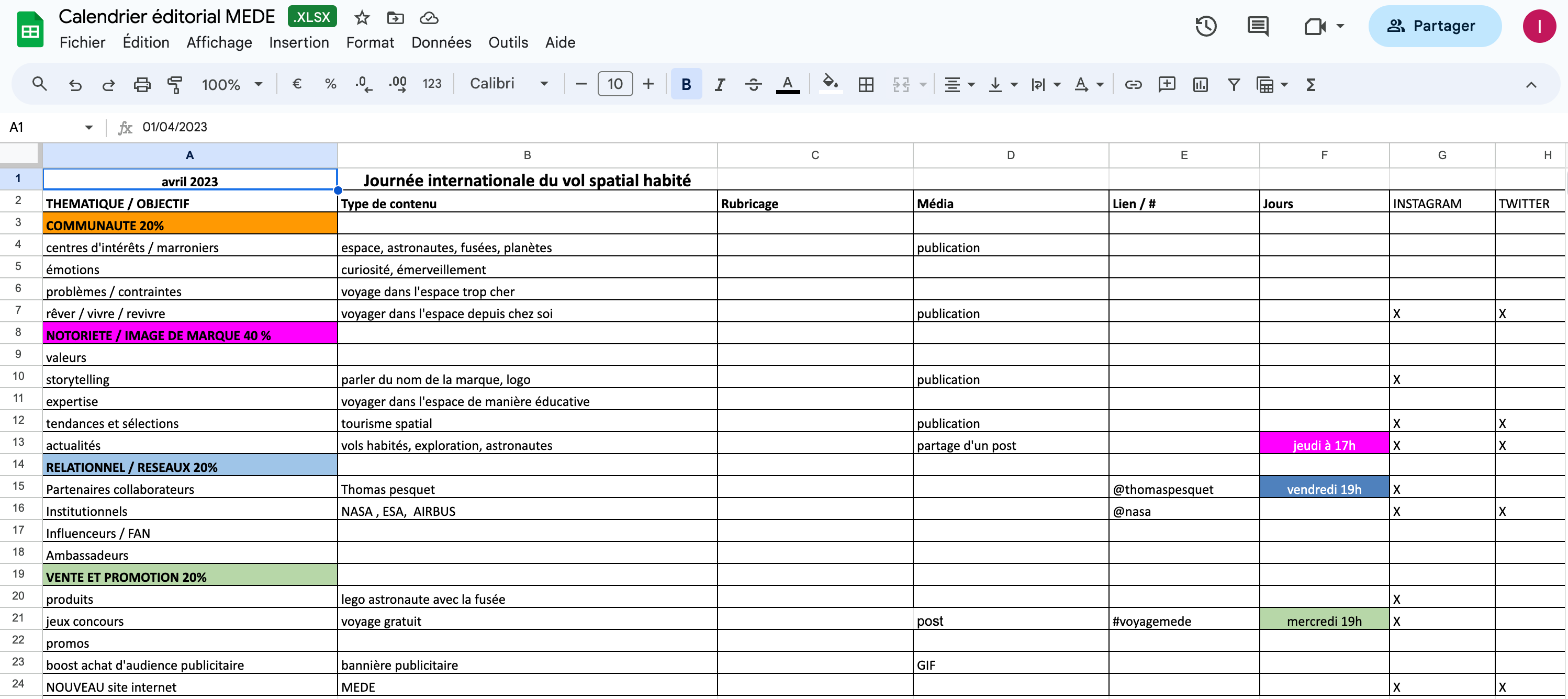Screen dimensions: 1568x699
Task: Open the Outils menu
Action: (508, 42)
